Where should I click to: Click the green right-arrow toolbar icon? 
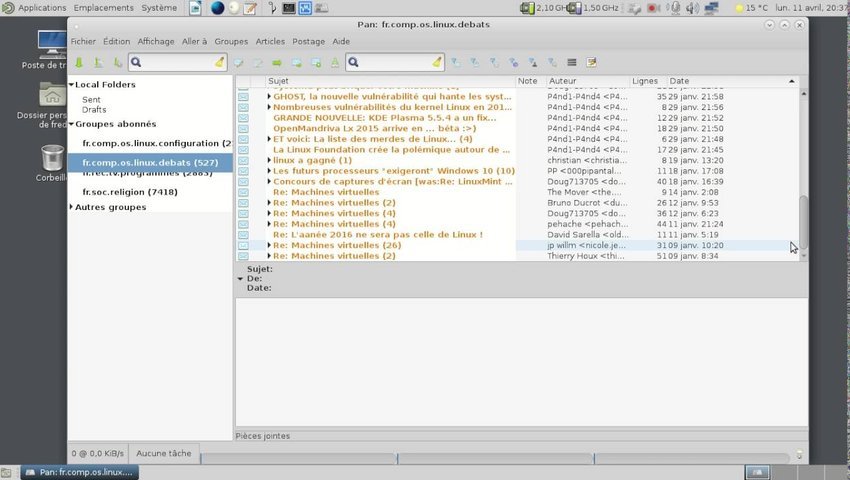point(277,63)
